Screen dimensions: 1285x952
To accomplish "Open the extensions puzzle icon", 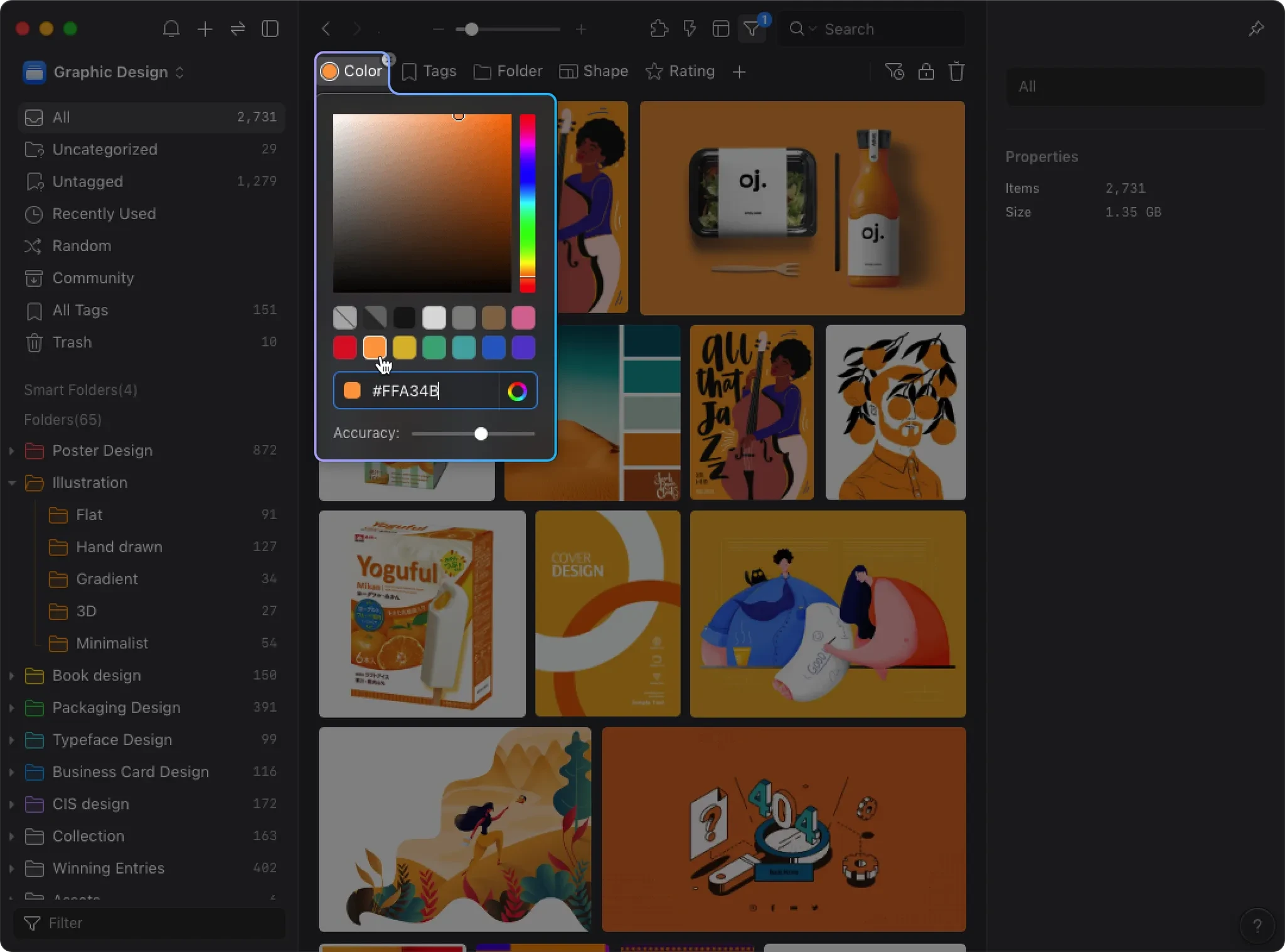I will click(659, 29).
